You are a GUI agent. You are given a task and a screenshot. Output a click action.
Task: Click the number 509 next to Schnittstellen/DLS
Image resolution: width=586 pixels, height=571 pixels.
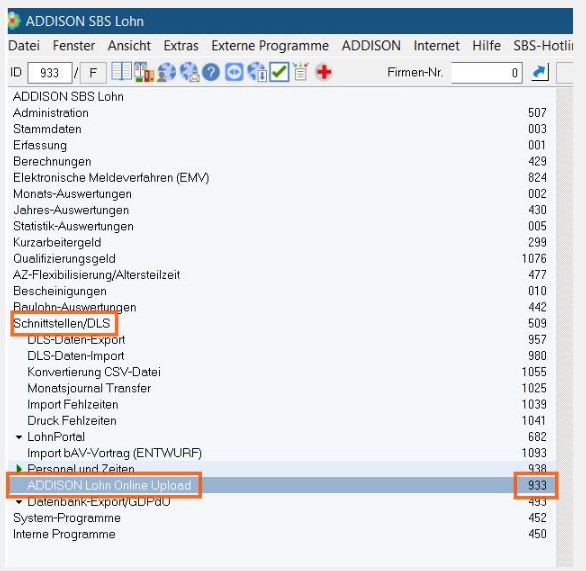pos(537,323)
